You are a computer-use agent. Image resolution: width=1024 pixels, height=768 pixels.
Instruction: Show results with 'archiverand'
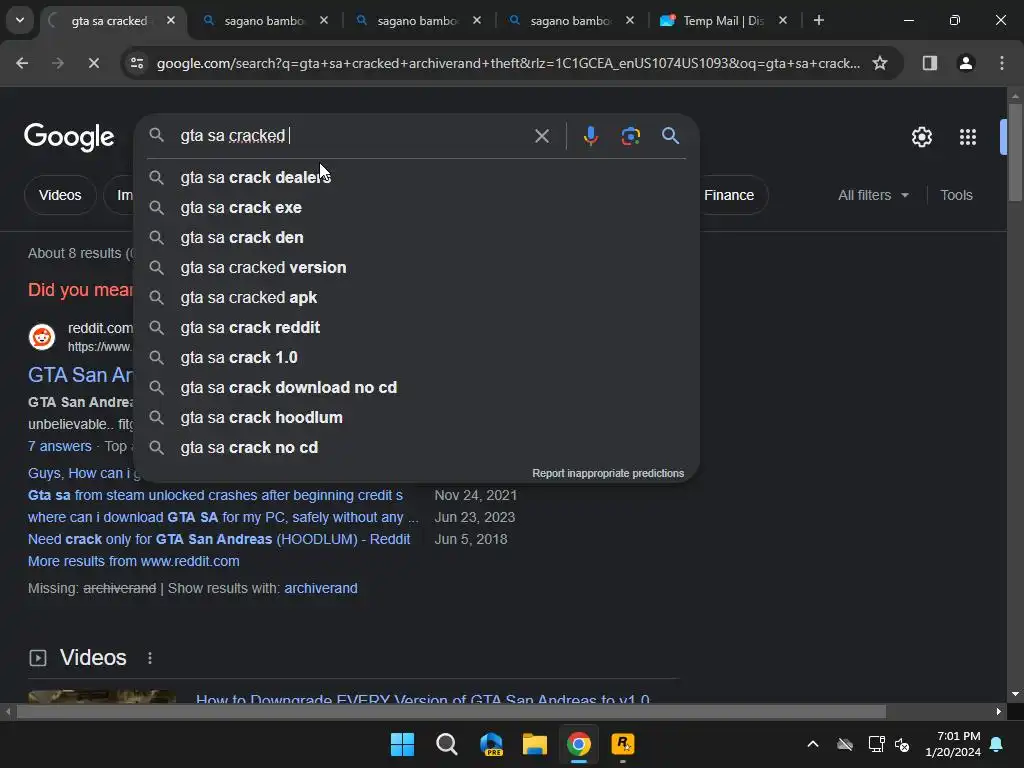(321, 588)
